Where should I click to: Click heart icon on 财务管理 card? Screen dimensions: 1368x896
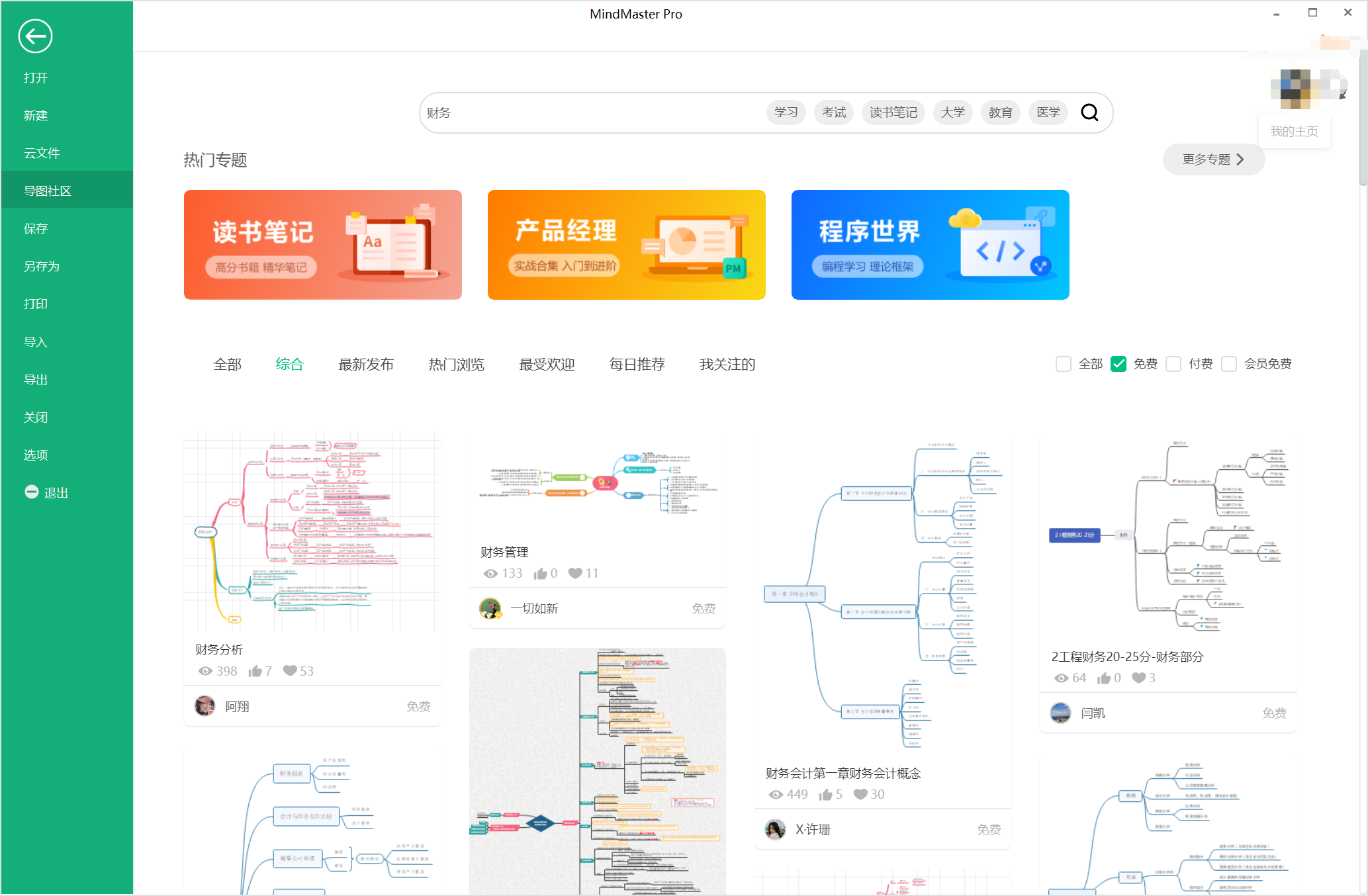575,573
